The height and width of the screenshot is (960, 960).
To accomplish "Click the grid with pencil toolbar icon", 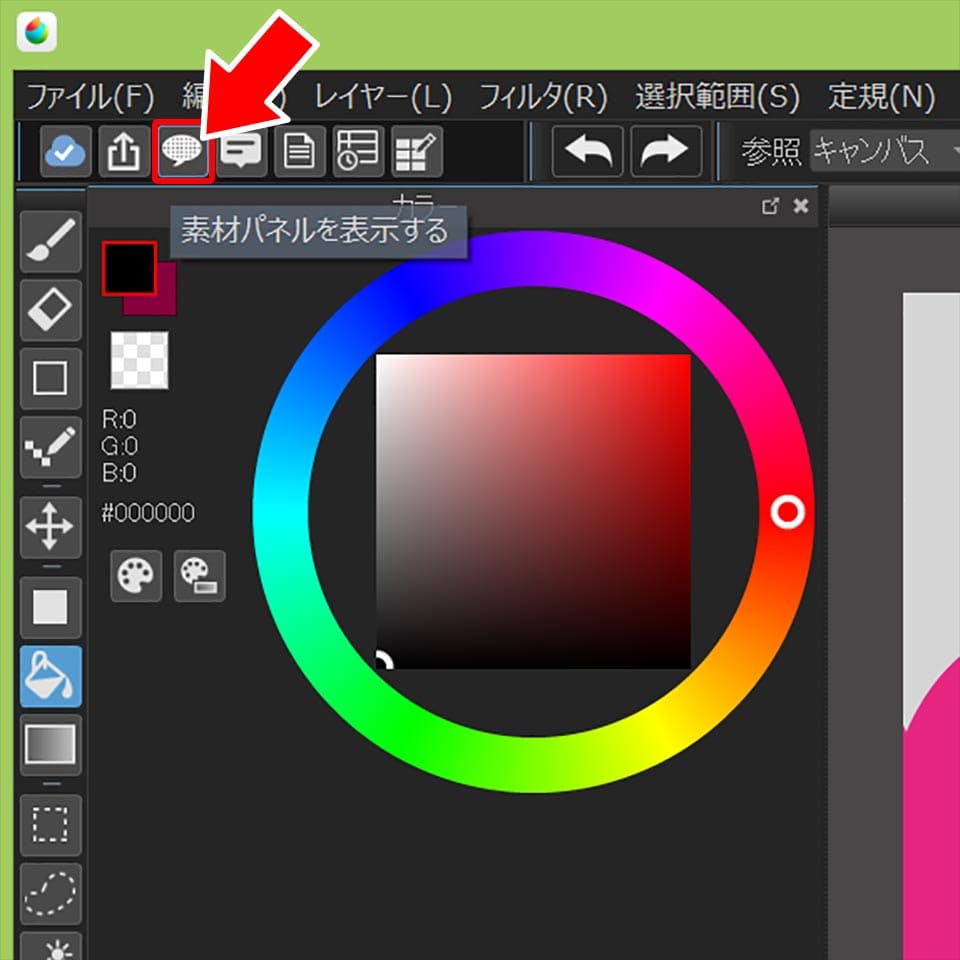I will click(417, 151).
